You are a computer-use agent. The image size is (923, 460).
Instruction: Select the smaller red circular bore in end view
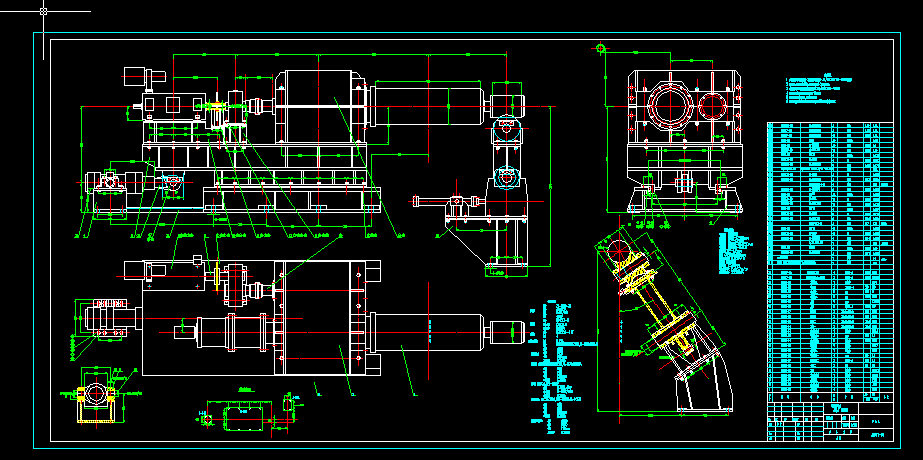713,107
